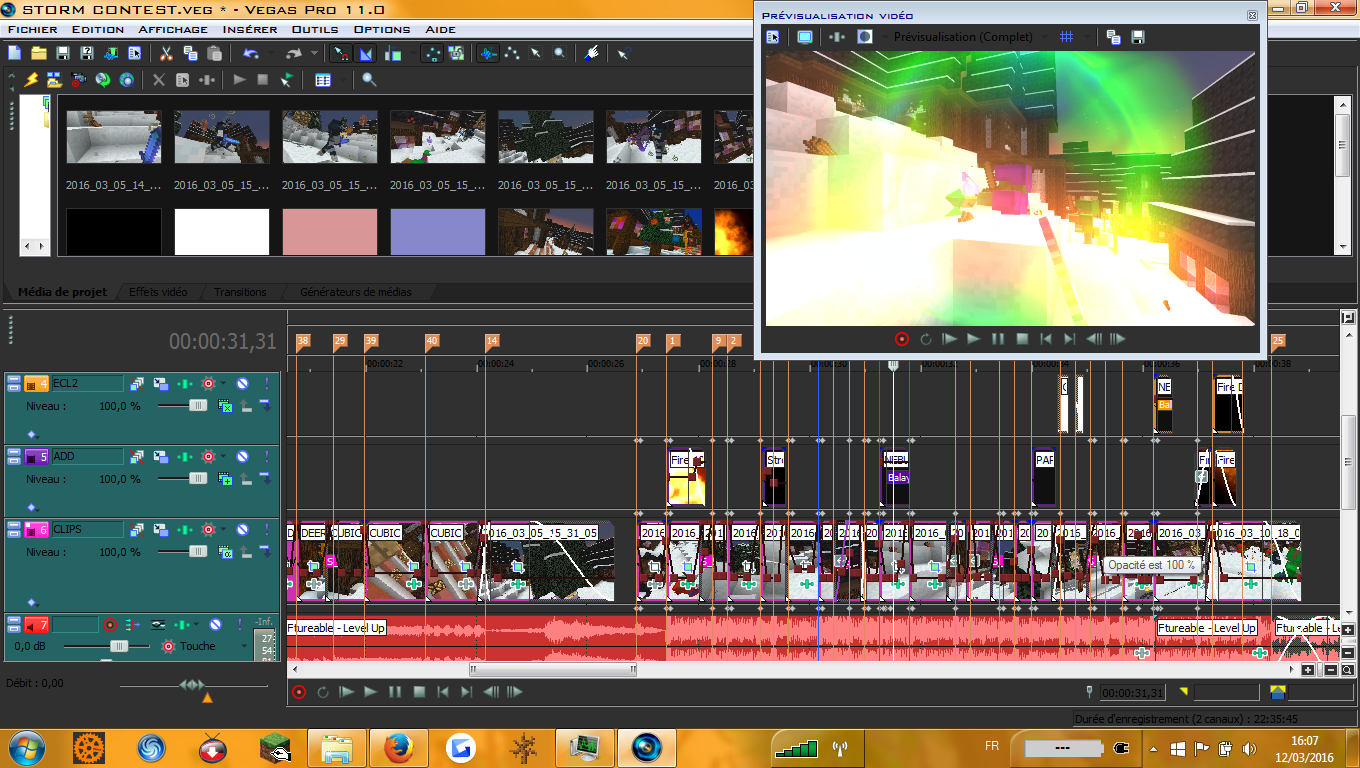
Task: Open the automation settings dropdown on ECL2 track
Action: 223,383
